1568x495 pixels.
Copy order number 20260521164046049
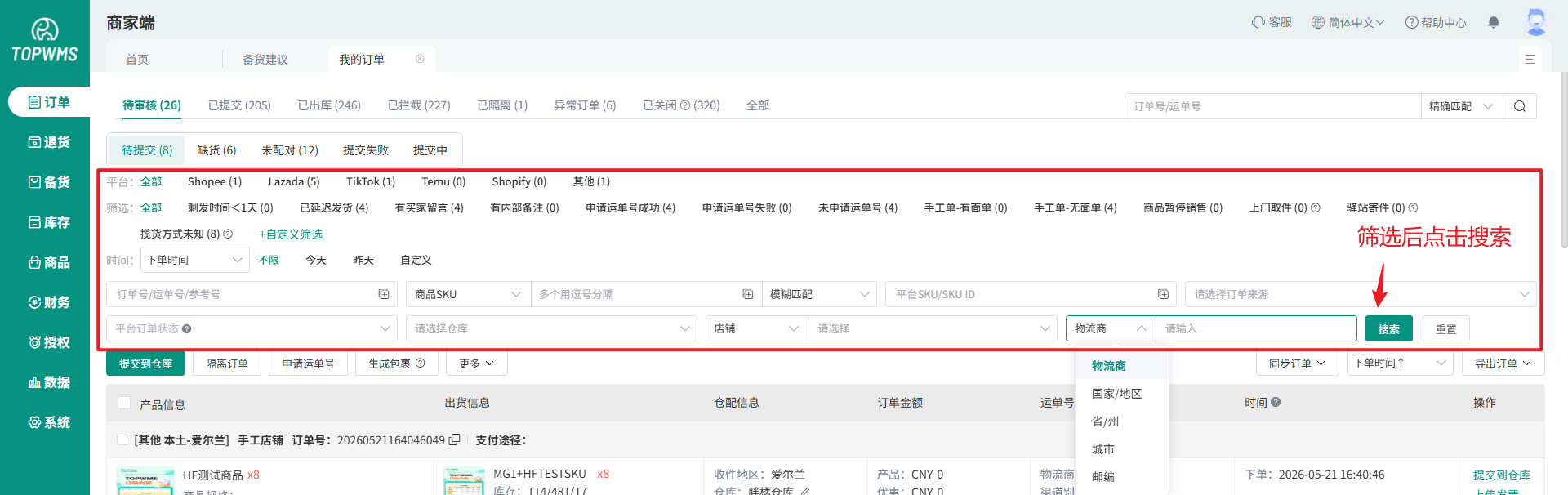(455, 439)
